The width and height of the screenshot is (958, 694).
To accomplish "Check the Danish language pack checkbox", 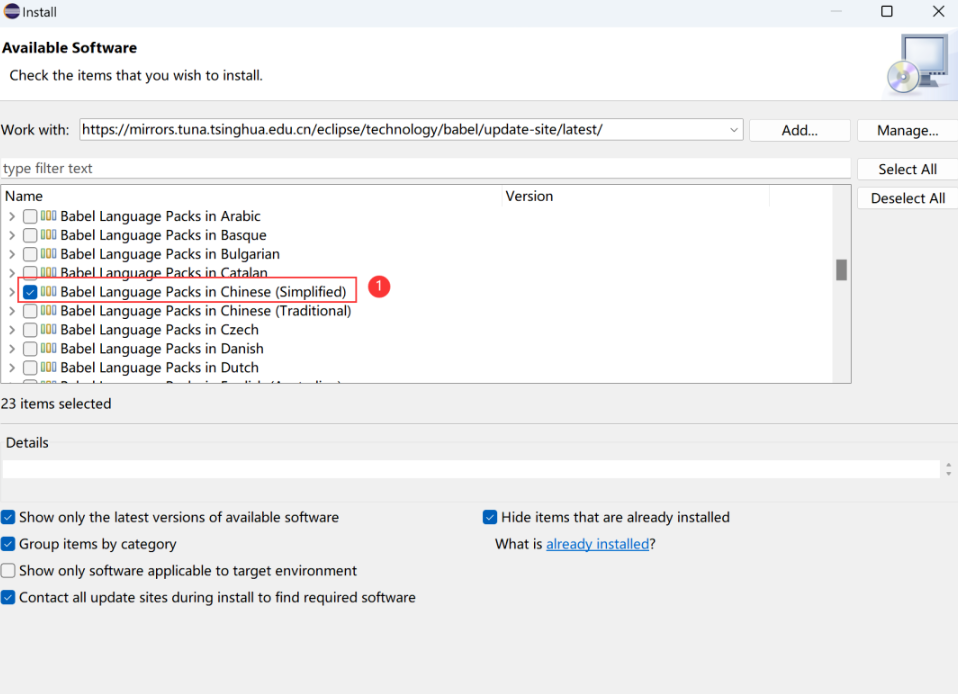I will click(x=30, y=349).
